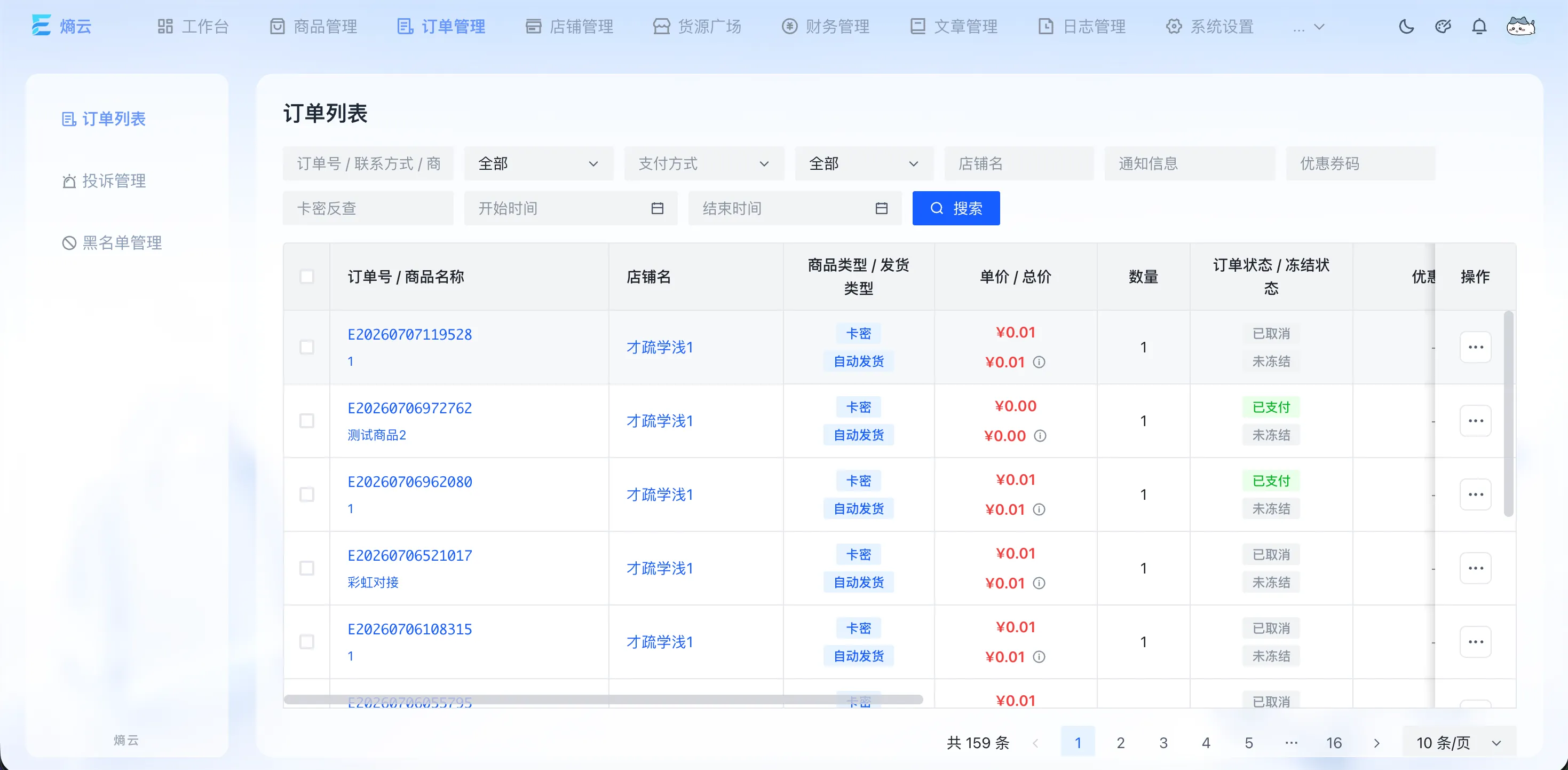Show price info for order E20260706962080

(x=1039, y=510)
